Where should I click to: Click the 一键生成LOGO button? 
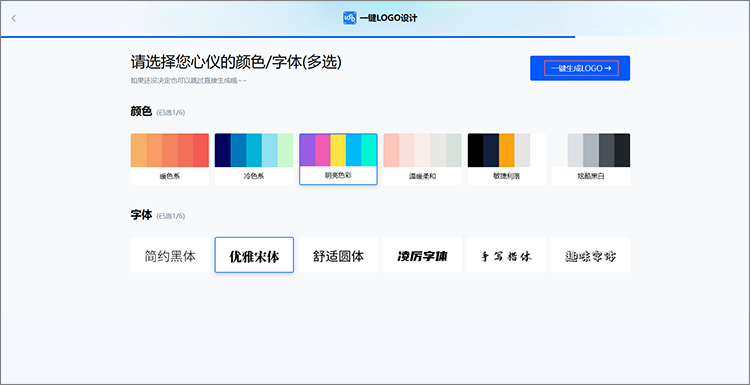[x=580, y=68]
